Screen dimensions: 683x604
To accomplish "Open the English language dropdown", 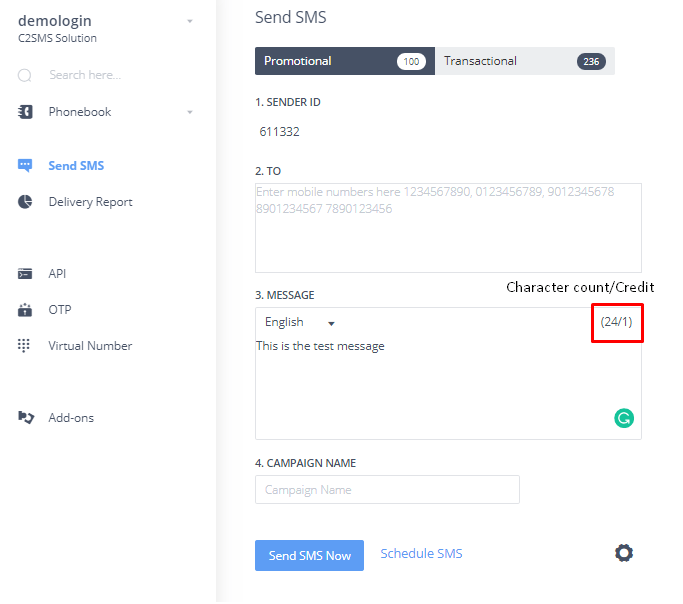I will (300, 323).
